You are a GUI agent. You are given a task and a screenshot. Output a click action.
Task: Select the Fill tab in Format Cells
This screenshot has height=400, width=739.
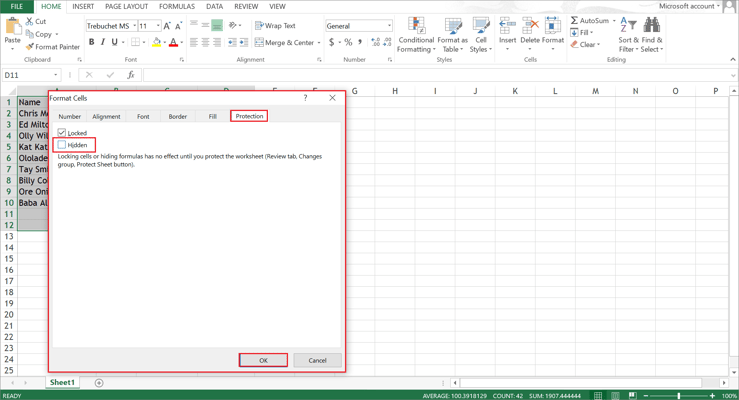point(213,116)
